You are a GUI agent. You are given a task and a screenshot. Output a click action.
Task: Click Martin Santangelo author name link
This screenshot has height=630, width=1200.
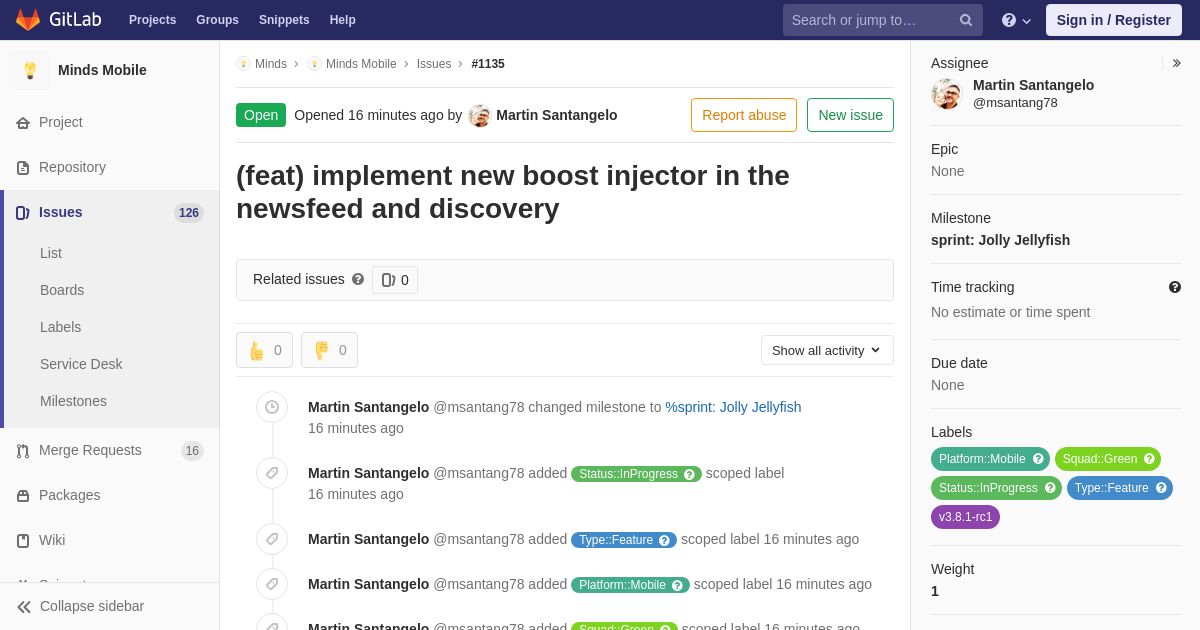(x=556, y=115)
